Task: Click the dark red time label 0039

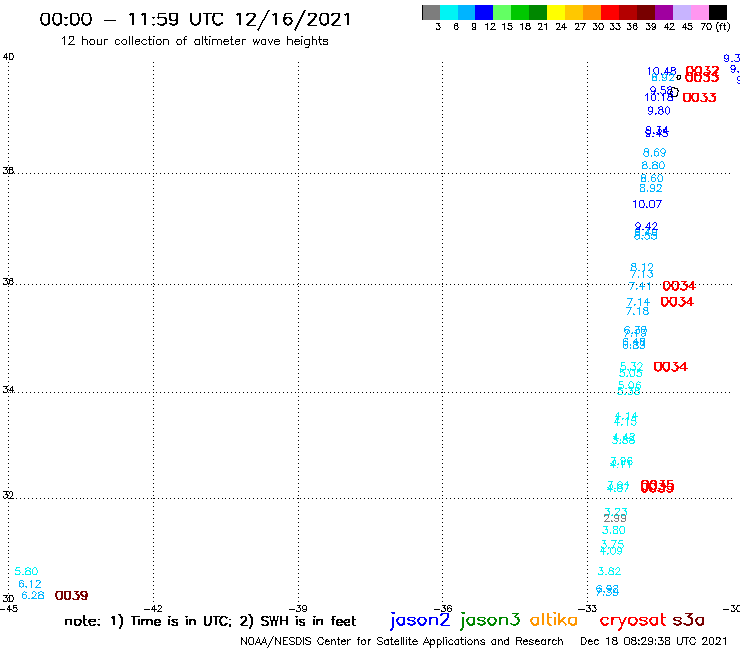Action: (x=71, y=596)
